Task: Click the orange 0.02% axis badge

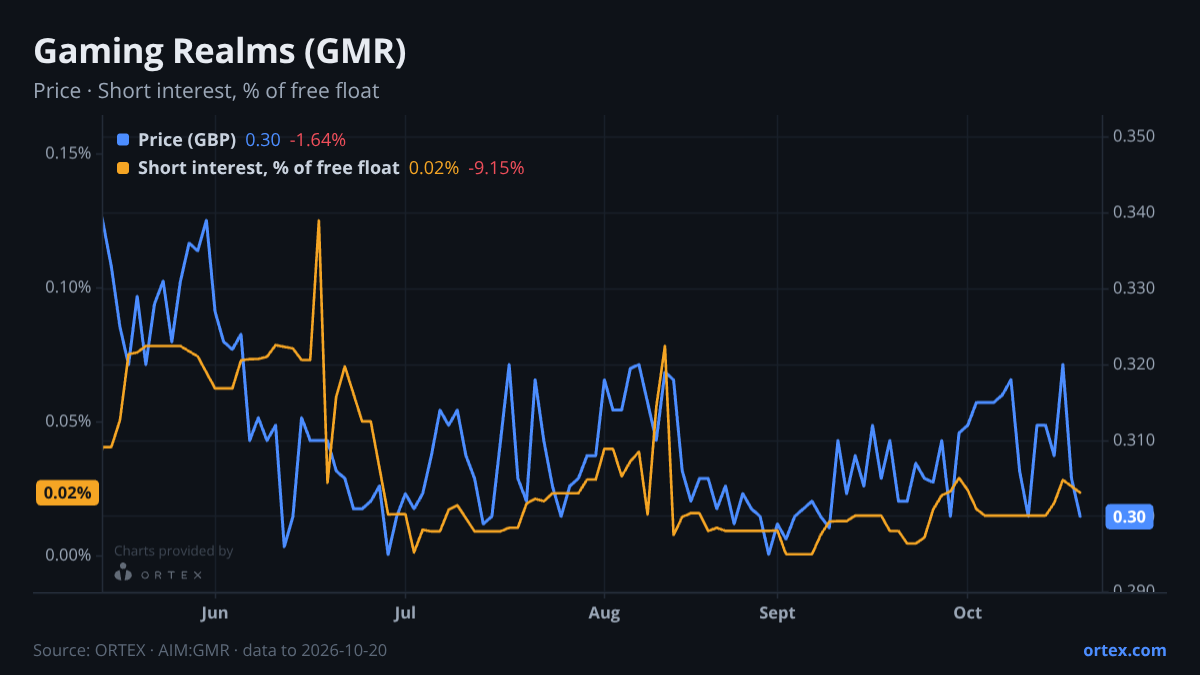Action: tap(67, 493)
